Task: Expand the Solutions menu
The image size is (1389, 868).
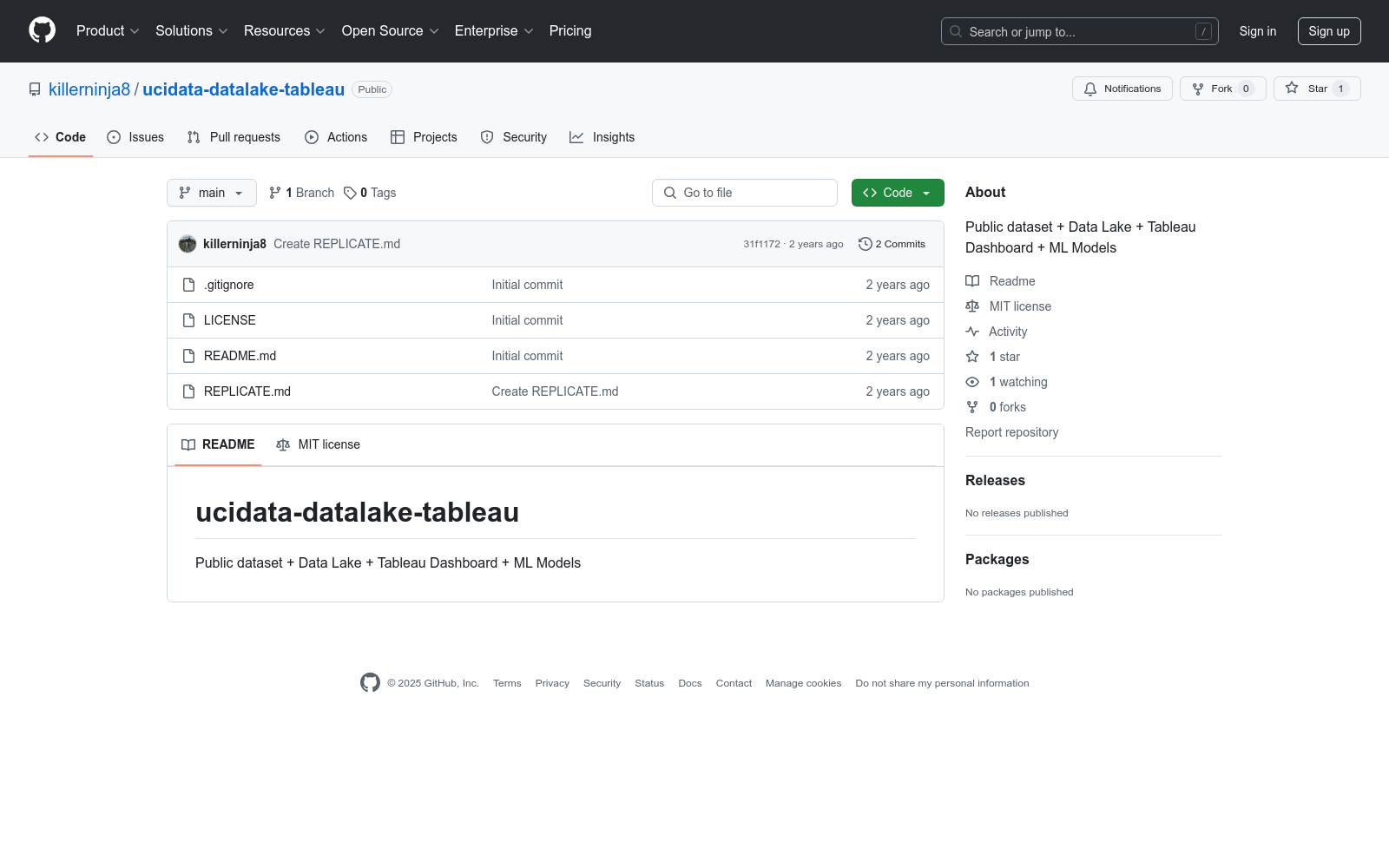Action: pos(192,31)
